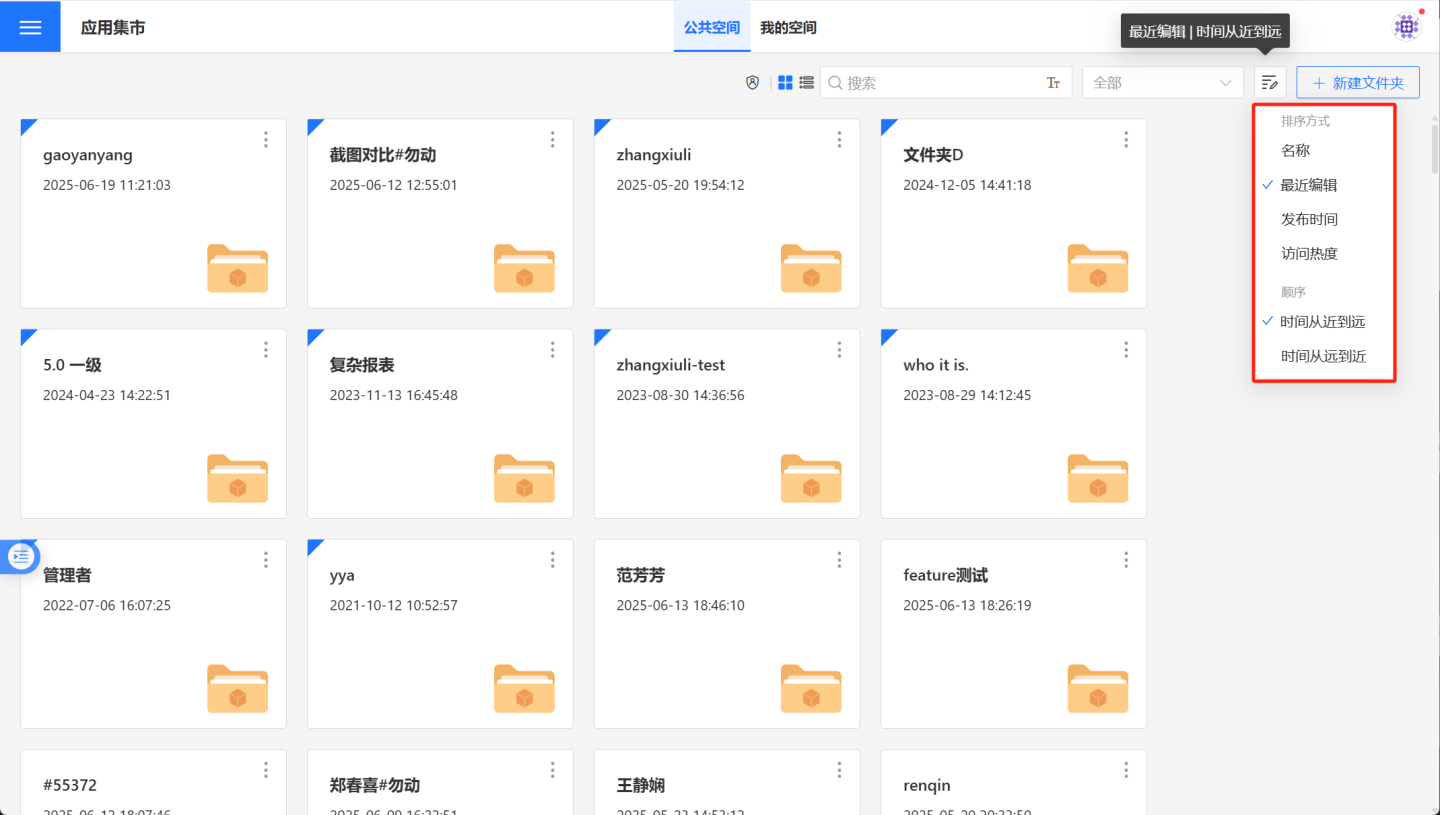
Task: Switch to 我的空间 tab
Action: click(x=788, y=28)
